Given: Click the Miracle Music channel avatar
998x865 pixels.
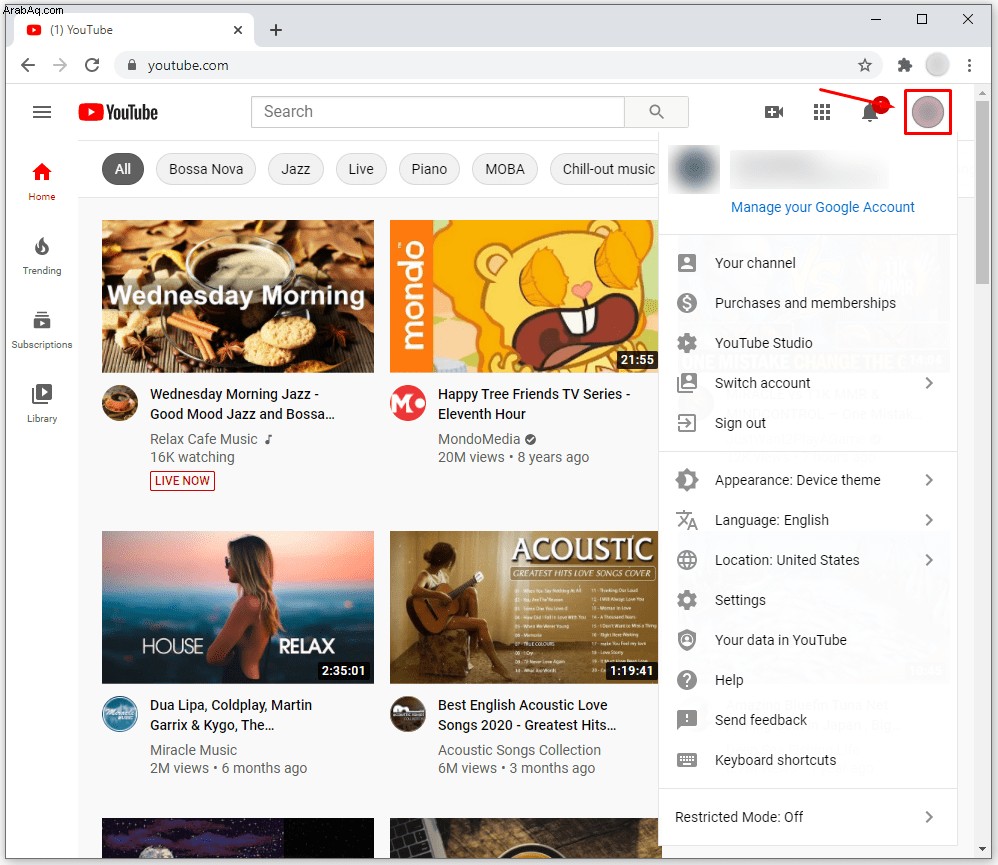Looking at the screenshot, I should pyautogui.click(x=120, y=714).
